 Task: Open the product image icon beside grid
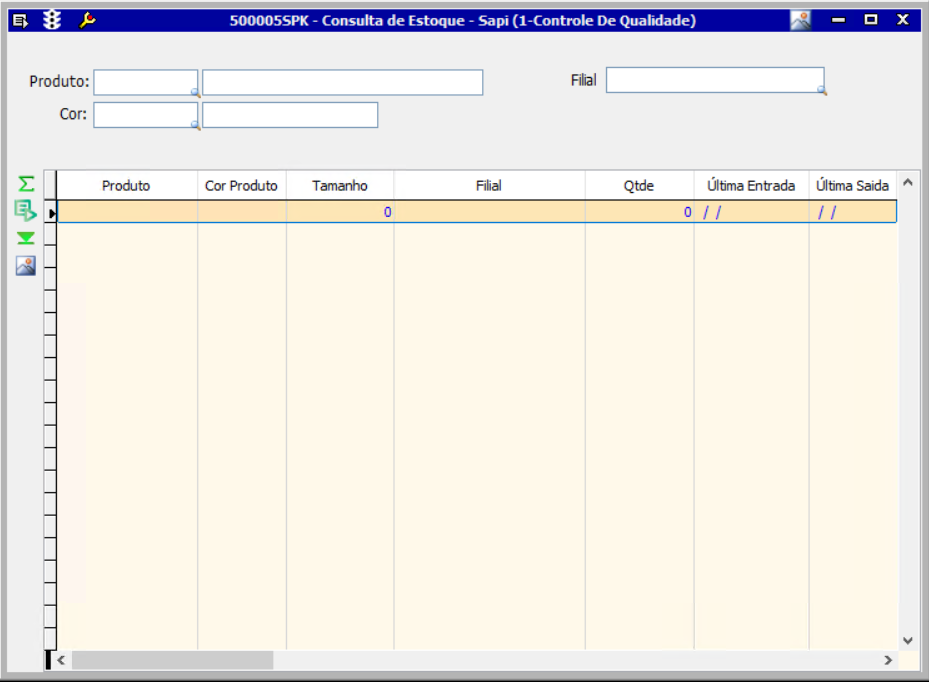25,265
